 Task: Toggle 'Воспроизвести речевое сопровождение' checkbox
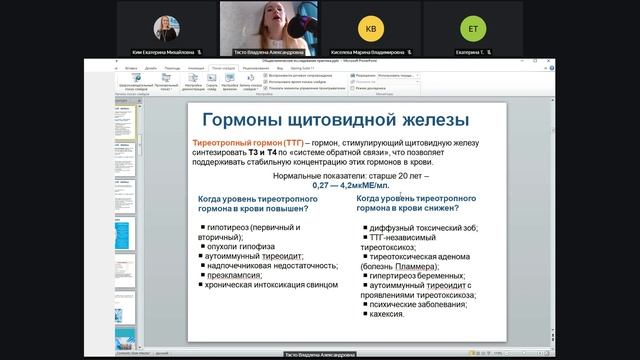click(266, 76)
